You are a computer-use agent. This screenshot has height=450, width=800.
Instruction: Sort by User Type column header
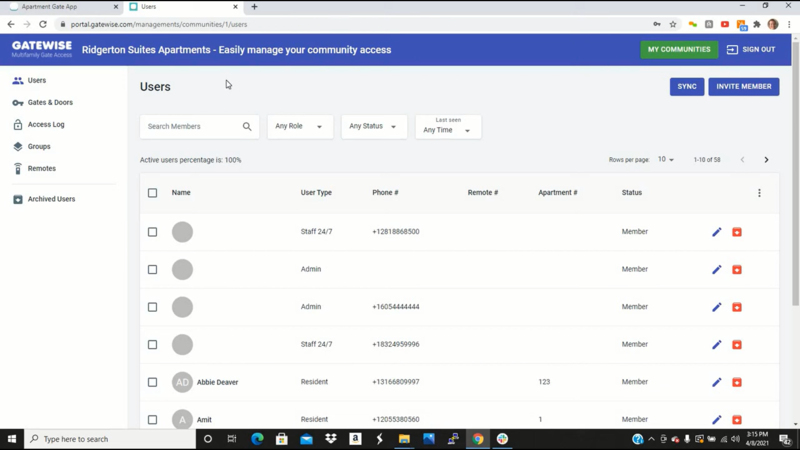pyautogui.click(x=316, y=193)
